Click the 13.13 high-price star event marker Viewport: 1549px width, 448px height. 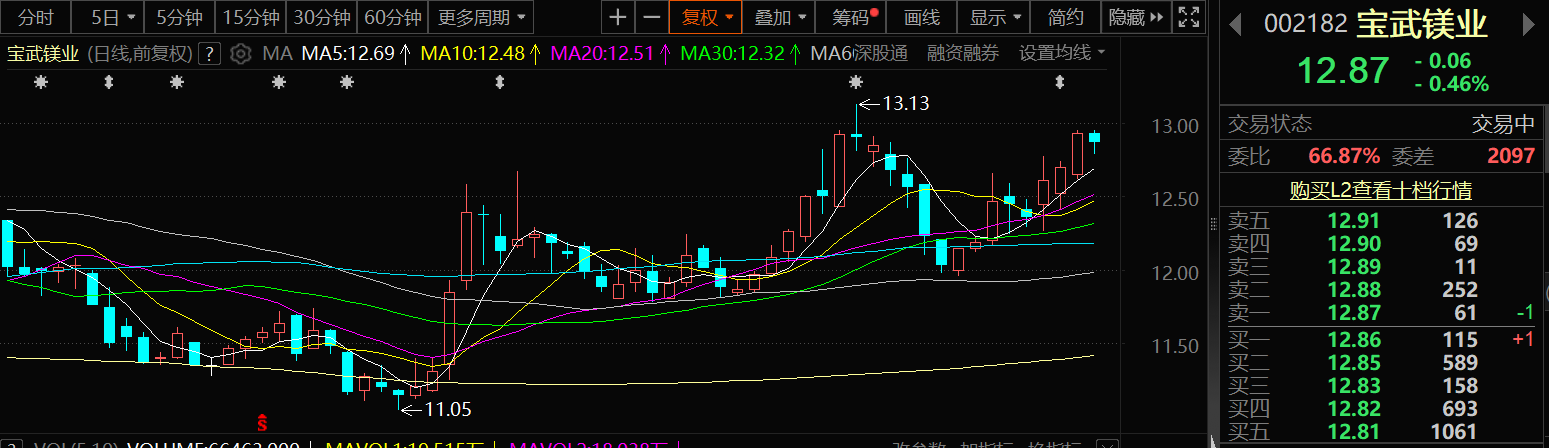coord(856,81)
